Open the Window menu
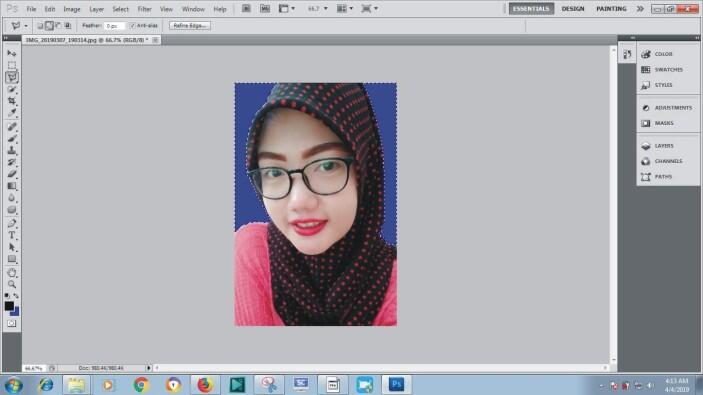Screen dimensions: 703x395 [193, 9]
